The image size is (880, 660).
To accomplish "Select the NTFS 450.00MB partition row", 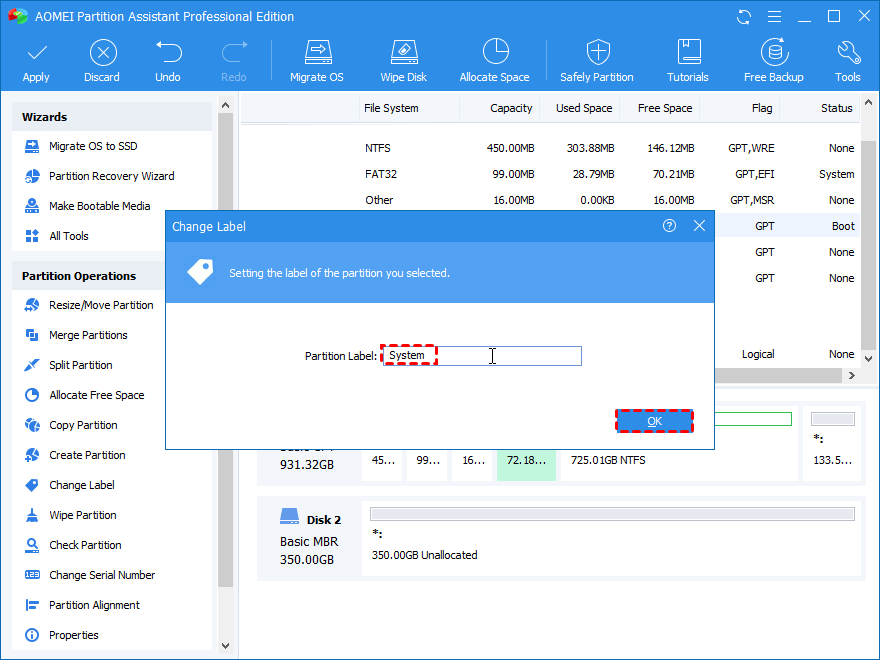I will pyautogui.click(x=551, y=148).
